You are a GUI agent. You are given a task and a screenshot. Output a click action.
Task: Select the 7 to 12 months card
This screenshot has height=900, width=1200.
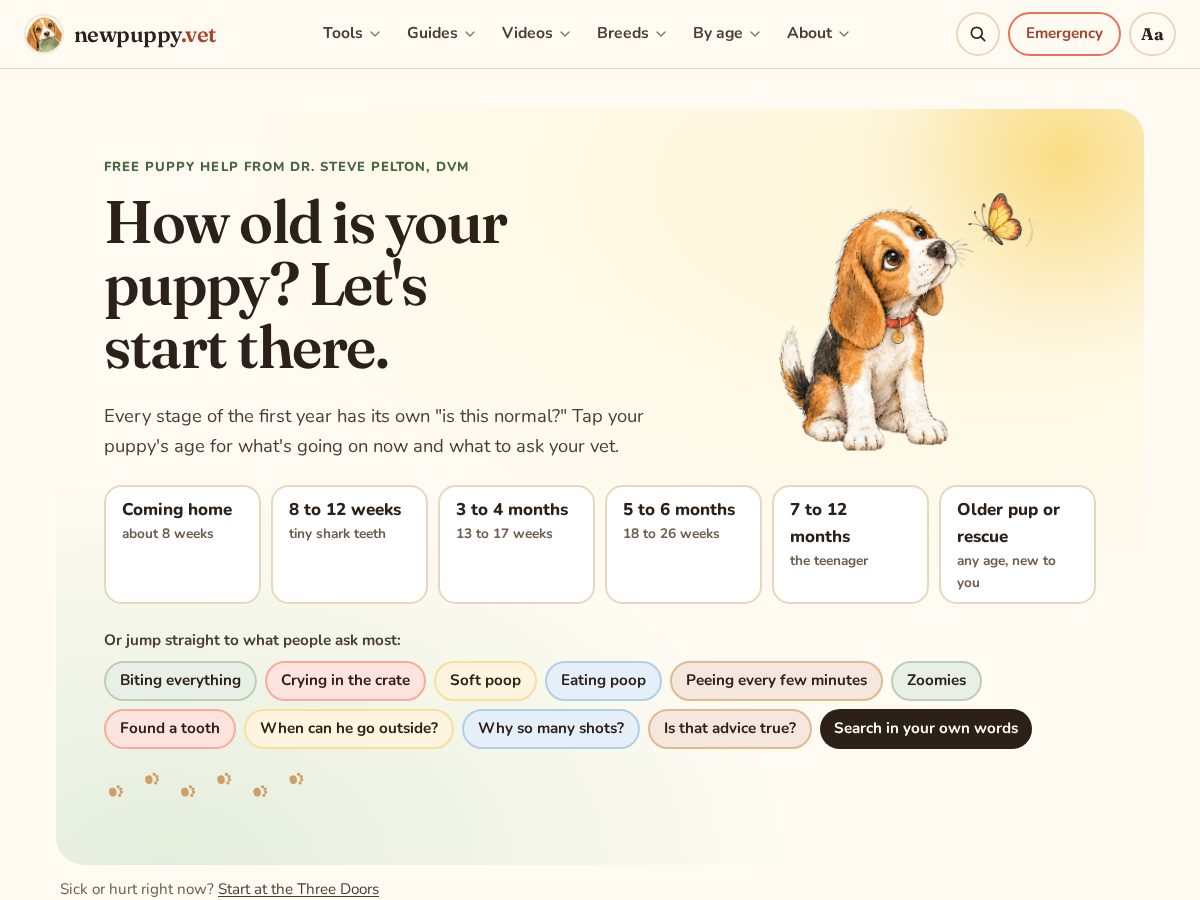(850, 544)
